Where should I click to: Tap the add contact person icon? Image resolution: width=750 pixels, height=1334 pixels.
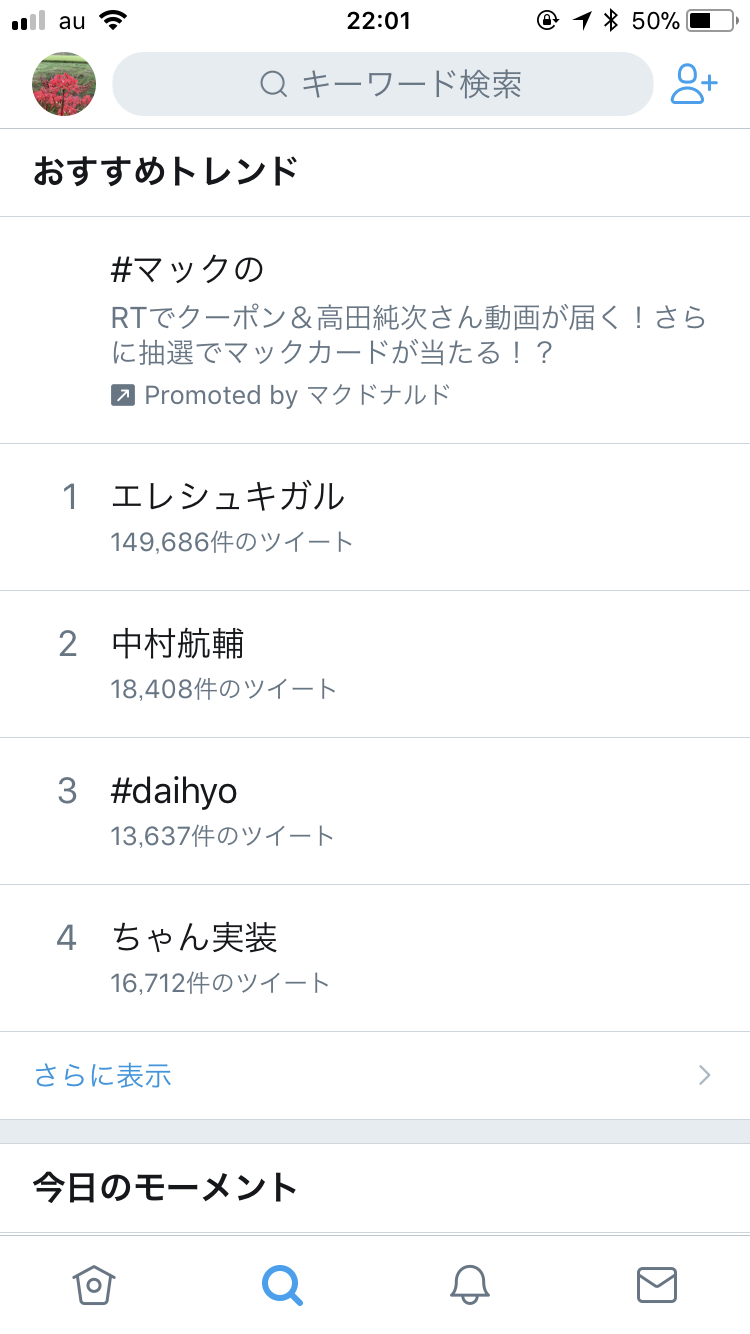(x=694, y=84)
